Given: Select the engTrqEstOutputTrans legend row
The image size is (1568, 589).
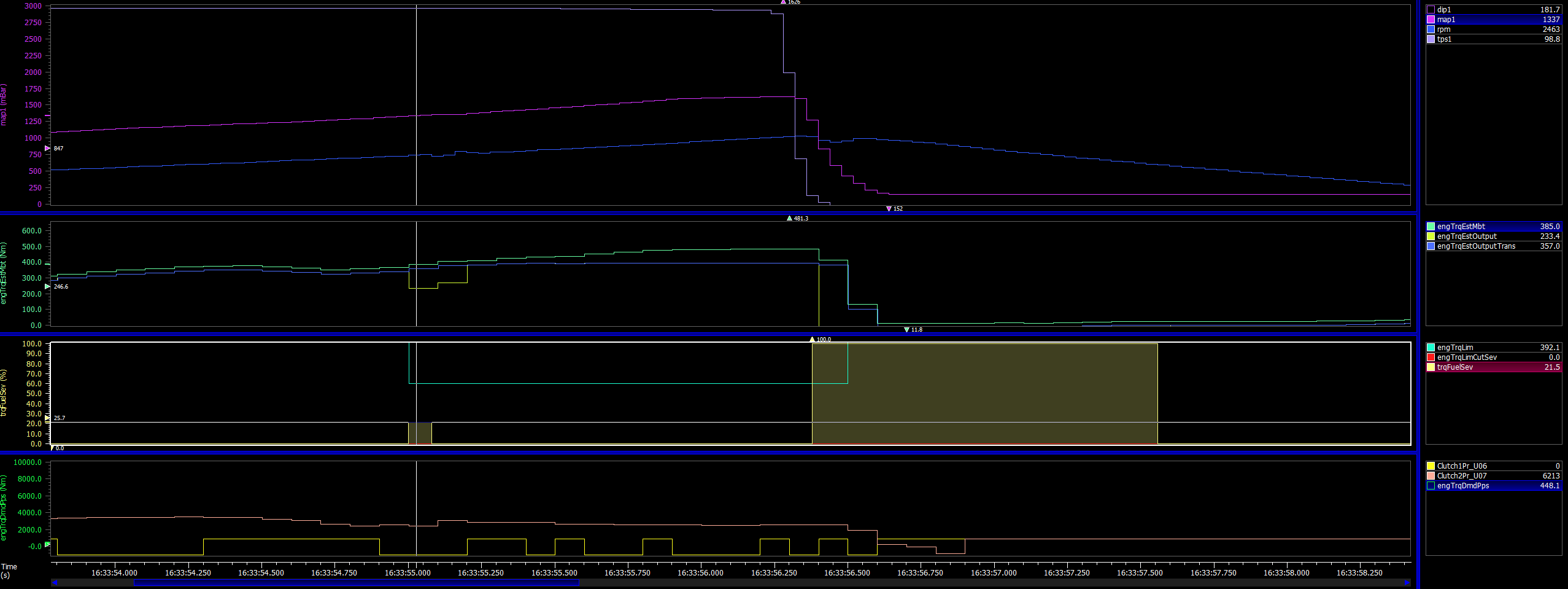Looking at the screenshot, I should pyautogui.click(x=1492, y=246).
